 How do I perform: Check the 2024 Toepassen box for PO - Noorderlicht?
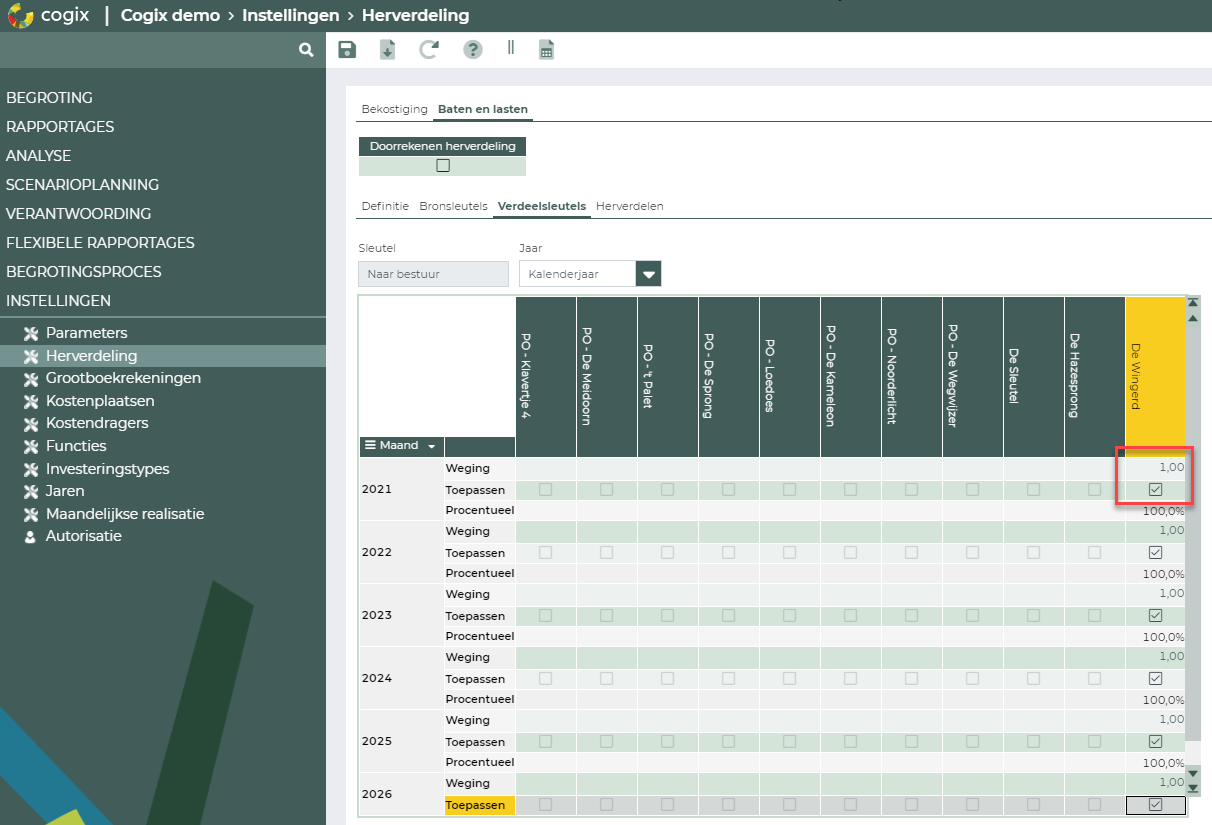(x=912, y=679)
